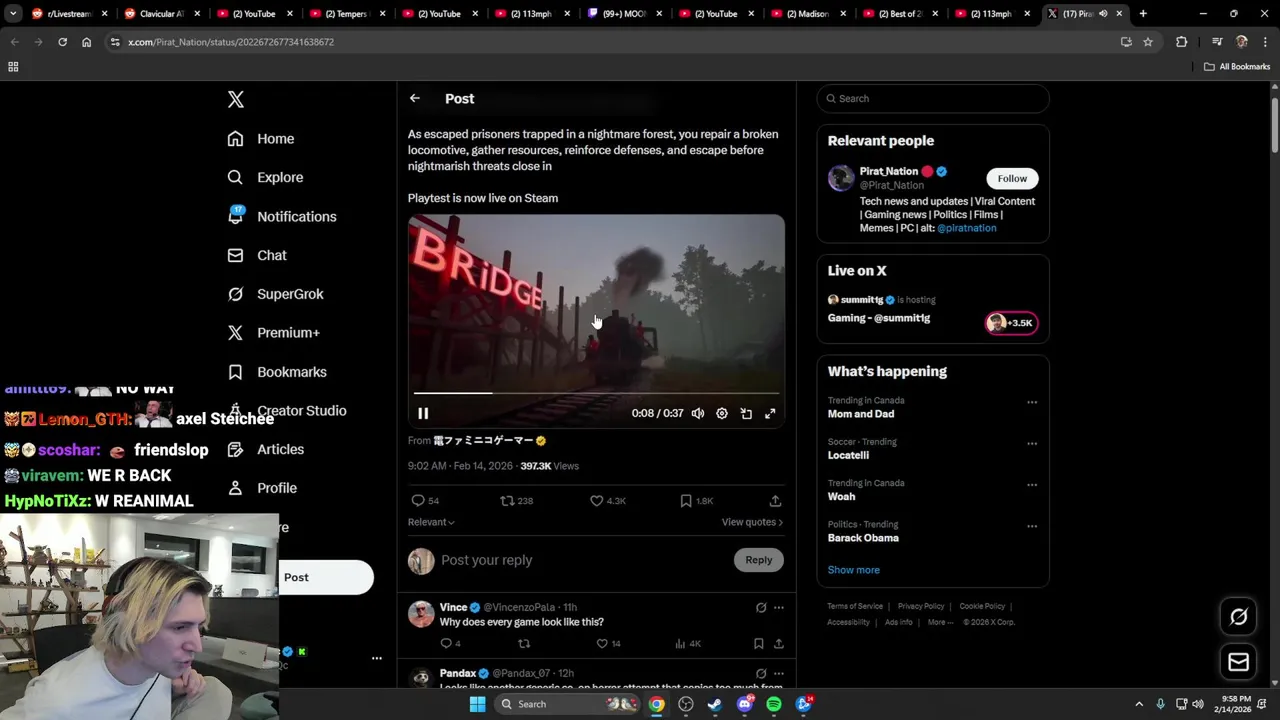
Task: Pause the playing video
Action: (423, 413)
